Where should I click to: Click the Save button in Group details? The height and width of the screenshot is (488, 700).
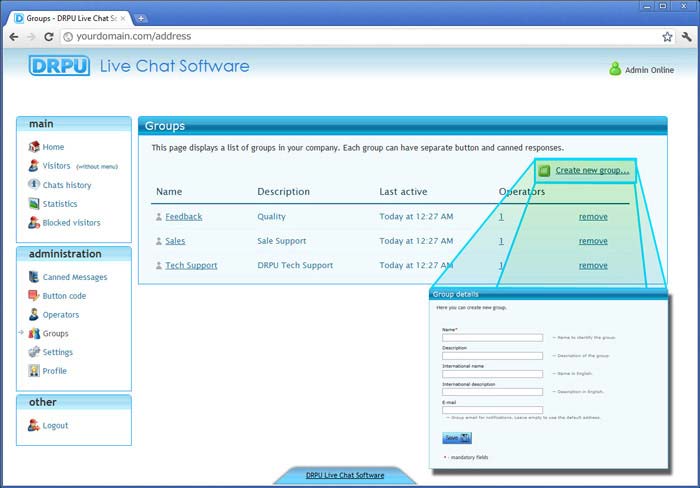click(457, 438)
